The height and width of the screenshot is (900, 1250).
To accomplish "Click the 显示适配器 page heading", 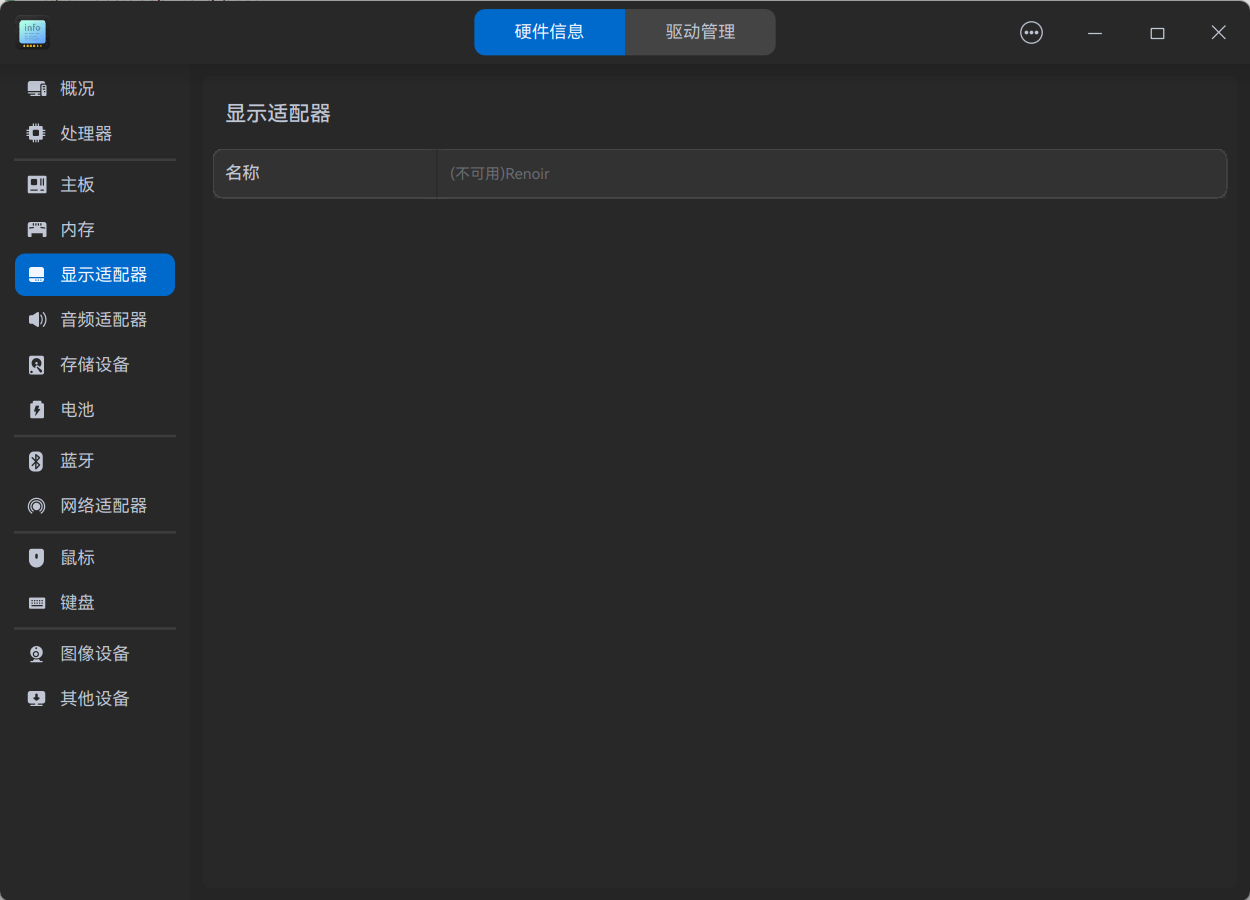I will coord(278,114).
